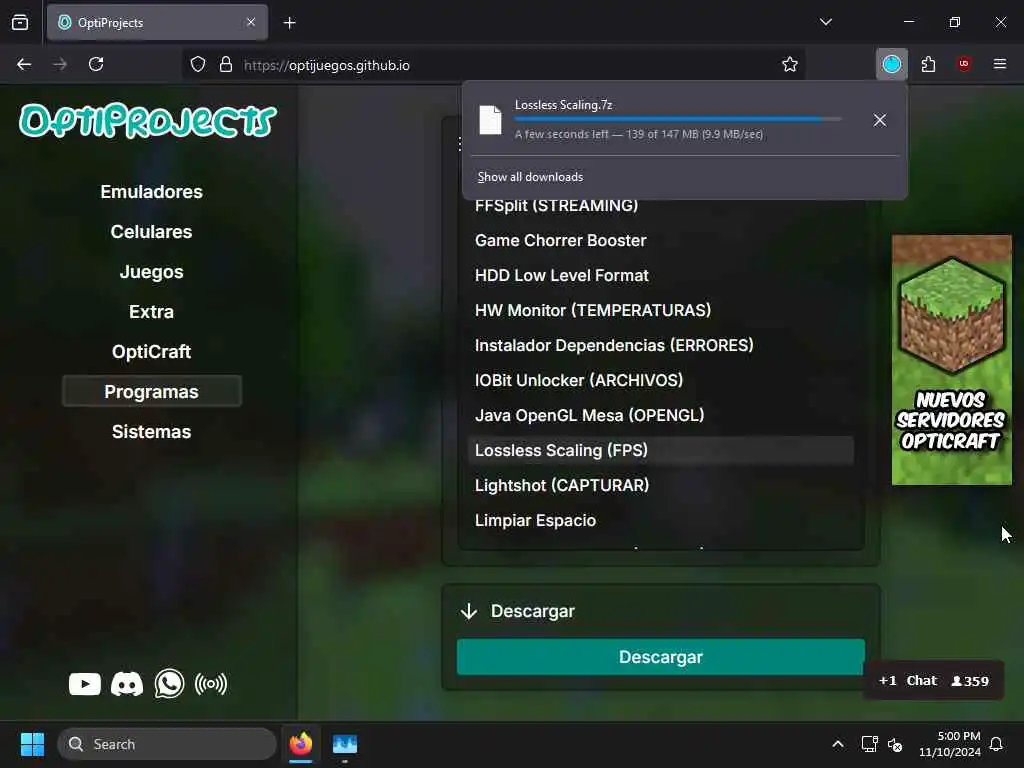
Task: Select Instalador Dependencias (ERRORES) entry
Action: (661, 345)
